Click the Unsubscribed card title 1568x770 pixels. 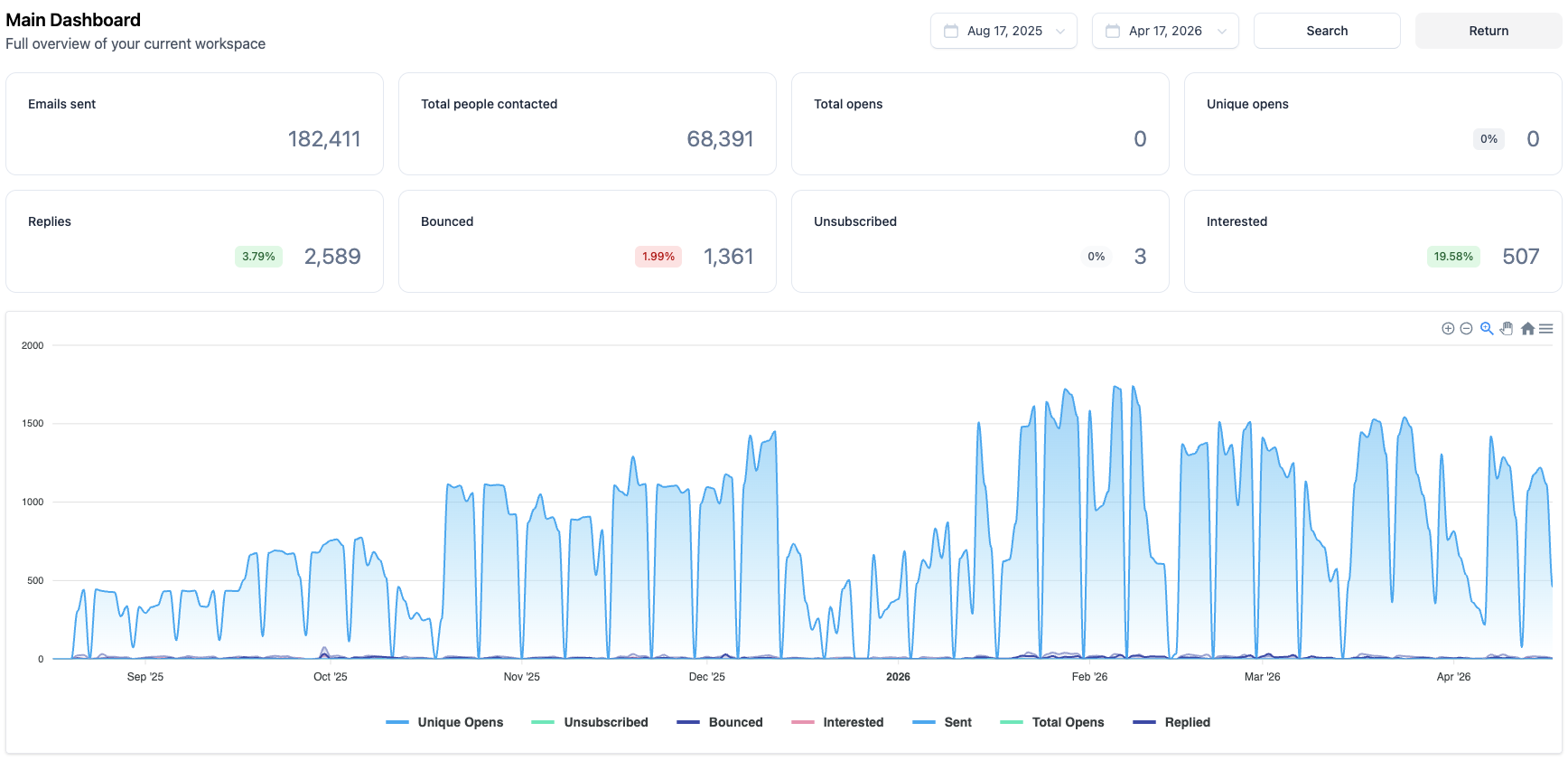(855, 221)
